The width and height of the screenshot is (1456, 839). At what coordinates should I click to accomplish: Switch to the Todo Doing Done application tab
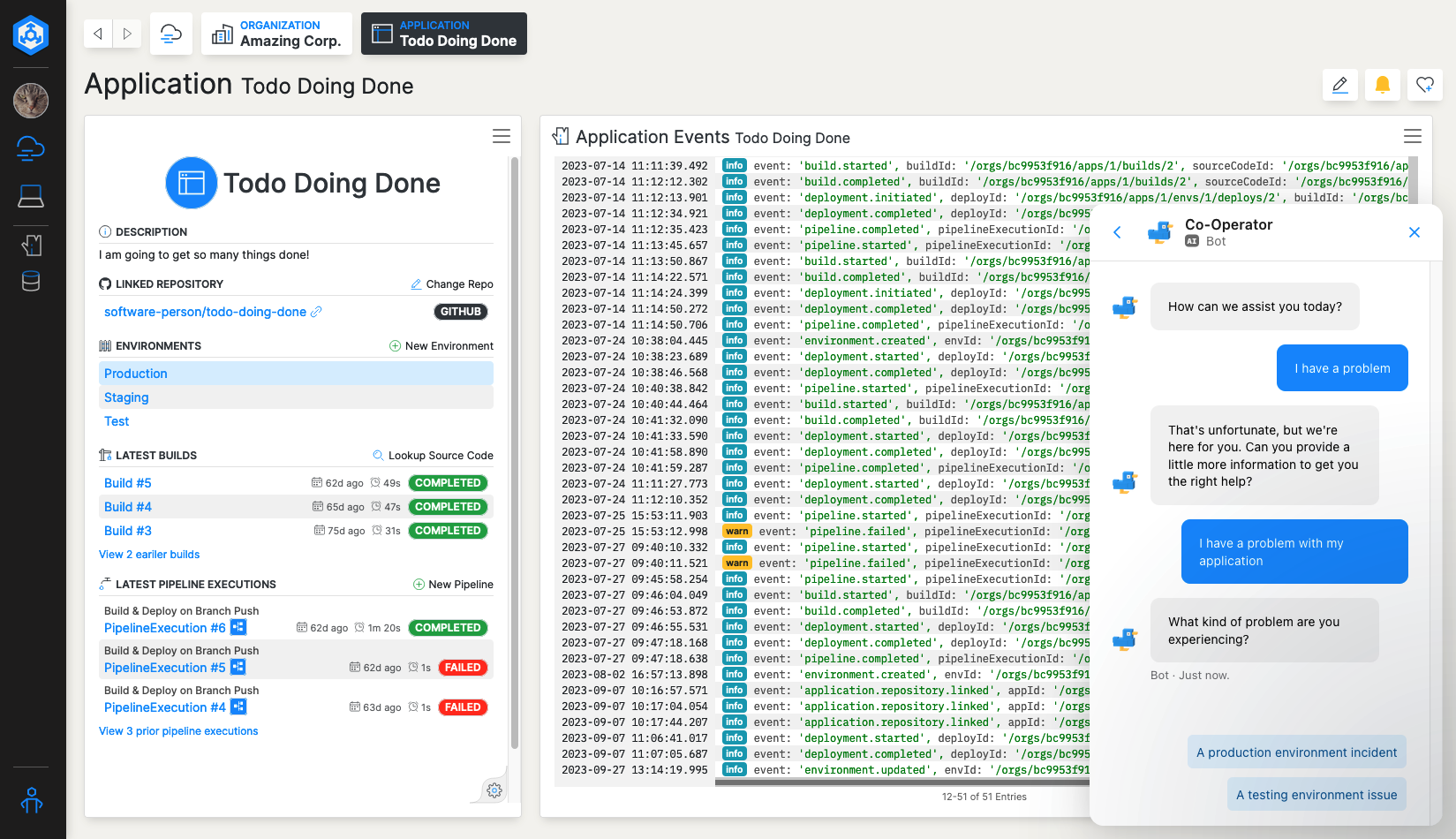[x=443, y=34]
